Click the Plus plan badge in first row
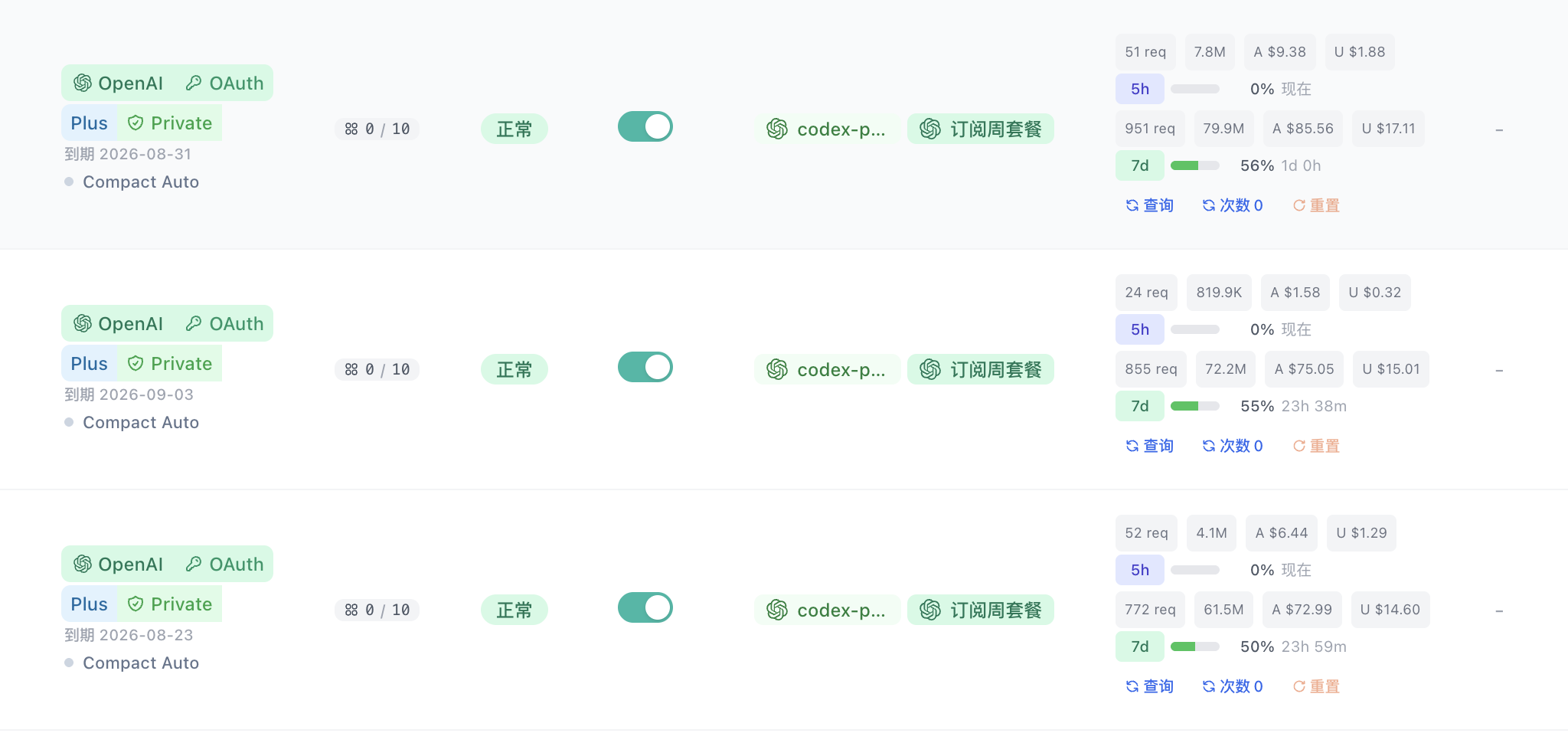1568x743 pixels. pos(90,123)
